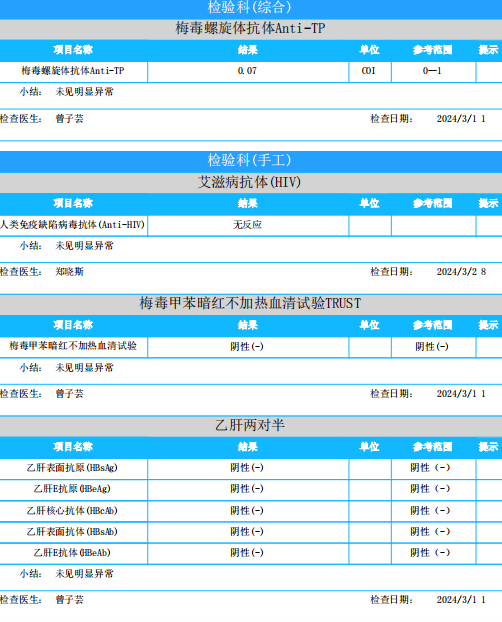This screenshot has height=622, width=502.
Task: Select 梅毒甲苯暗红不加热血清试验 item name cell
Action: [x=73, y=346]
